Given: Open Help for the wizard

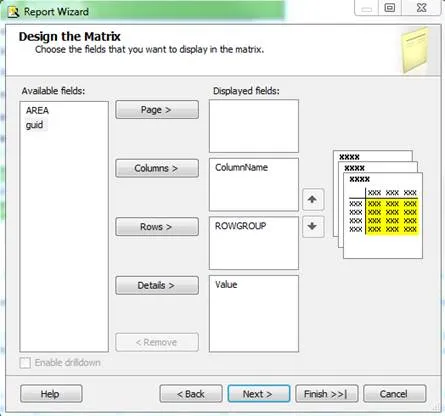Looking at the screenshot, I should point(51,394).
